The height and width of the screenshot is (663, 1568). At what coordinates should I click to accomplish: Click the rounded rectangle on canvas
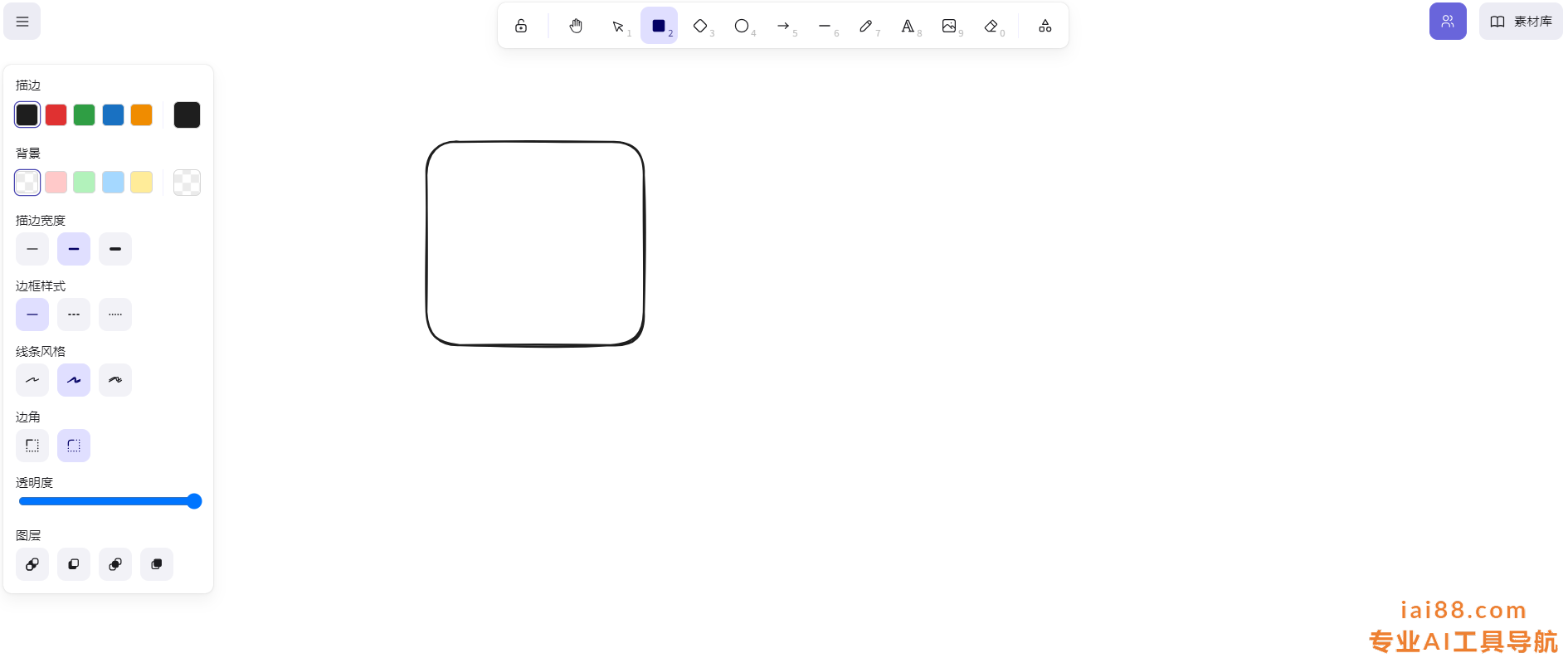coord(535,243)
